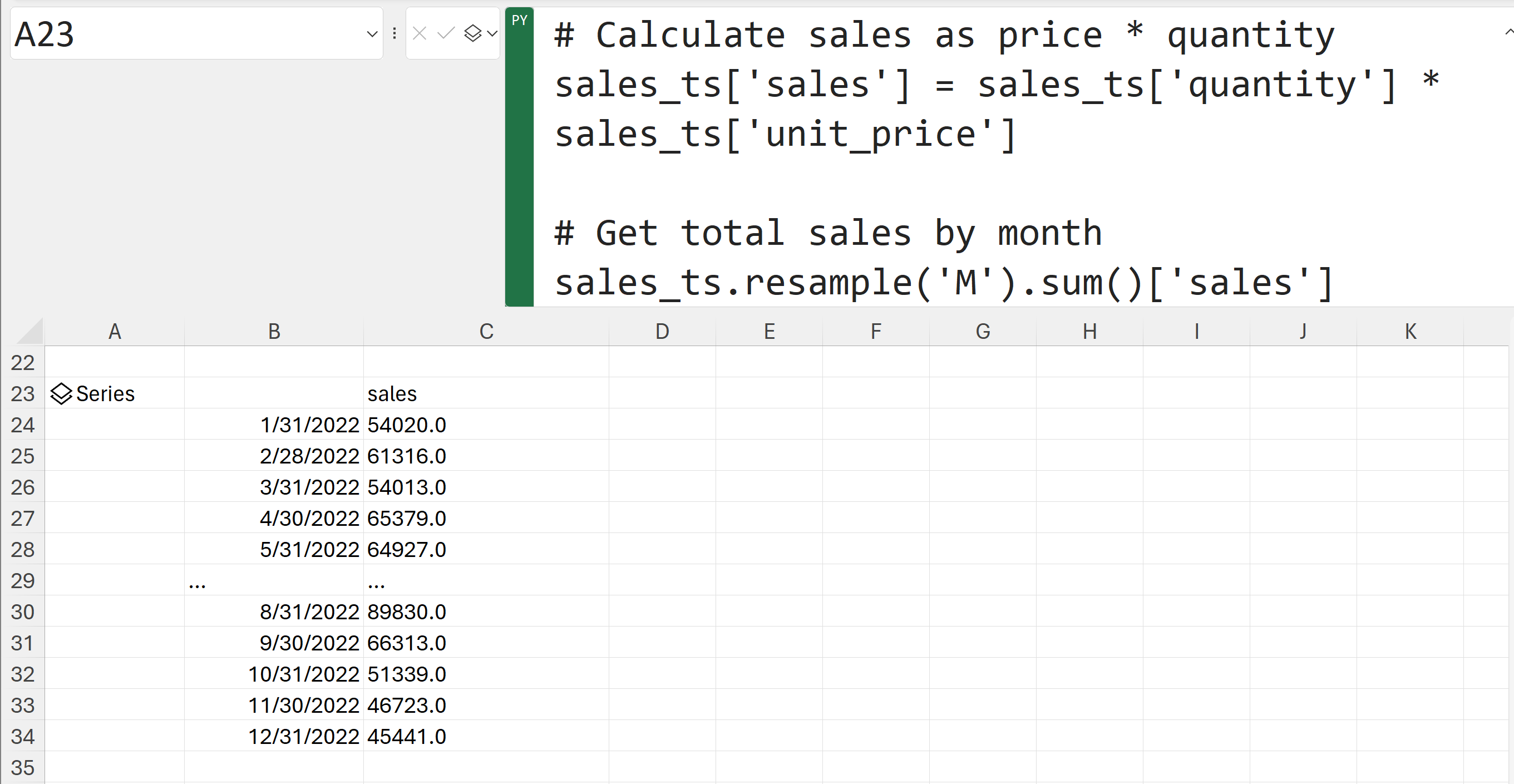This screenshot has width=1514, height=784.
Task: Collapse the formula bar with the top-right chevron
Action: click(x=1507, y=32)
